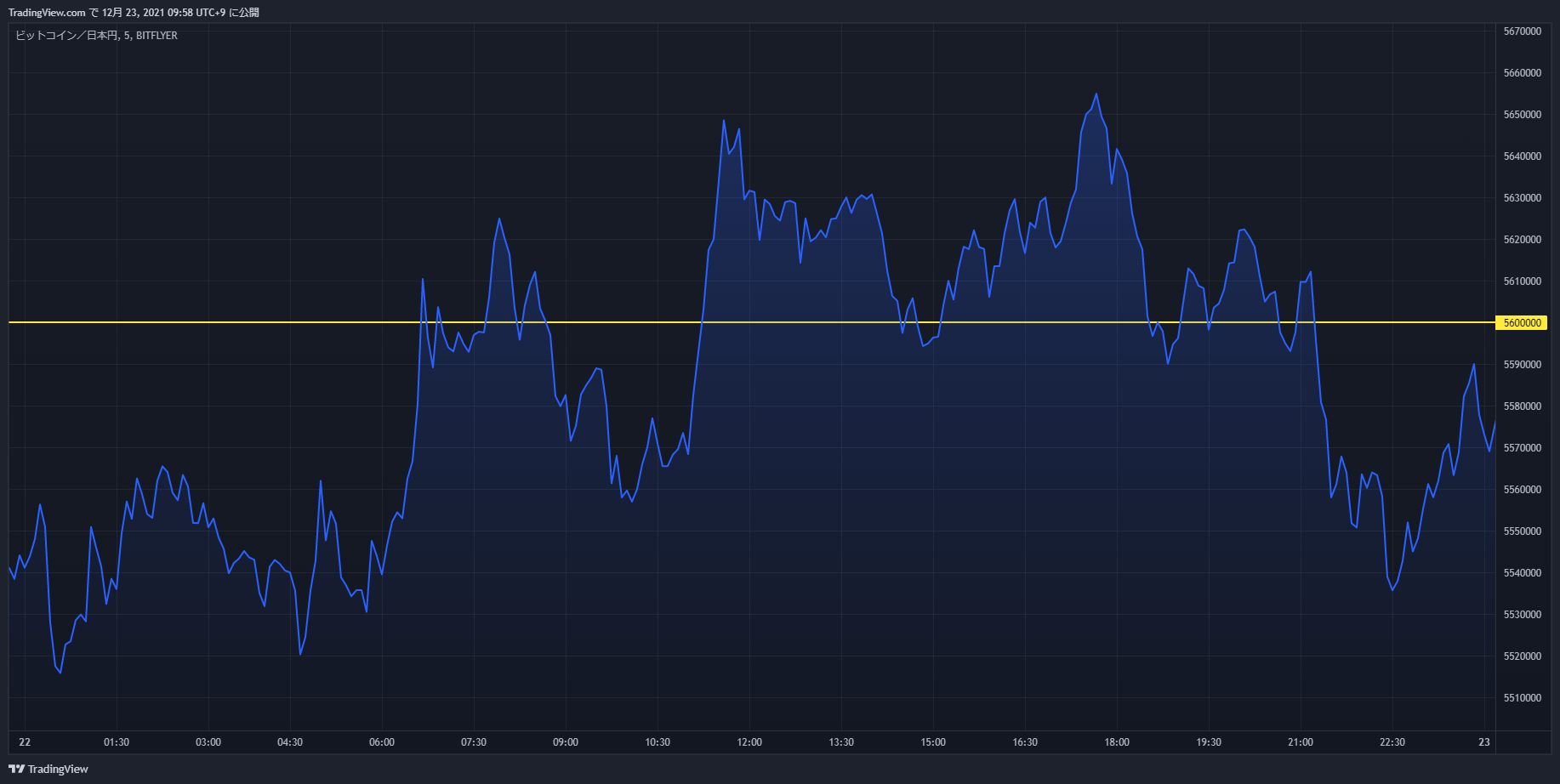The width and height of the screenshot is (1560, 784).
Task: Click the 5560000 price axis label
Action: pos(1523,490)
